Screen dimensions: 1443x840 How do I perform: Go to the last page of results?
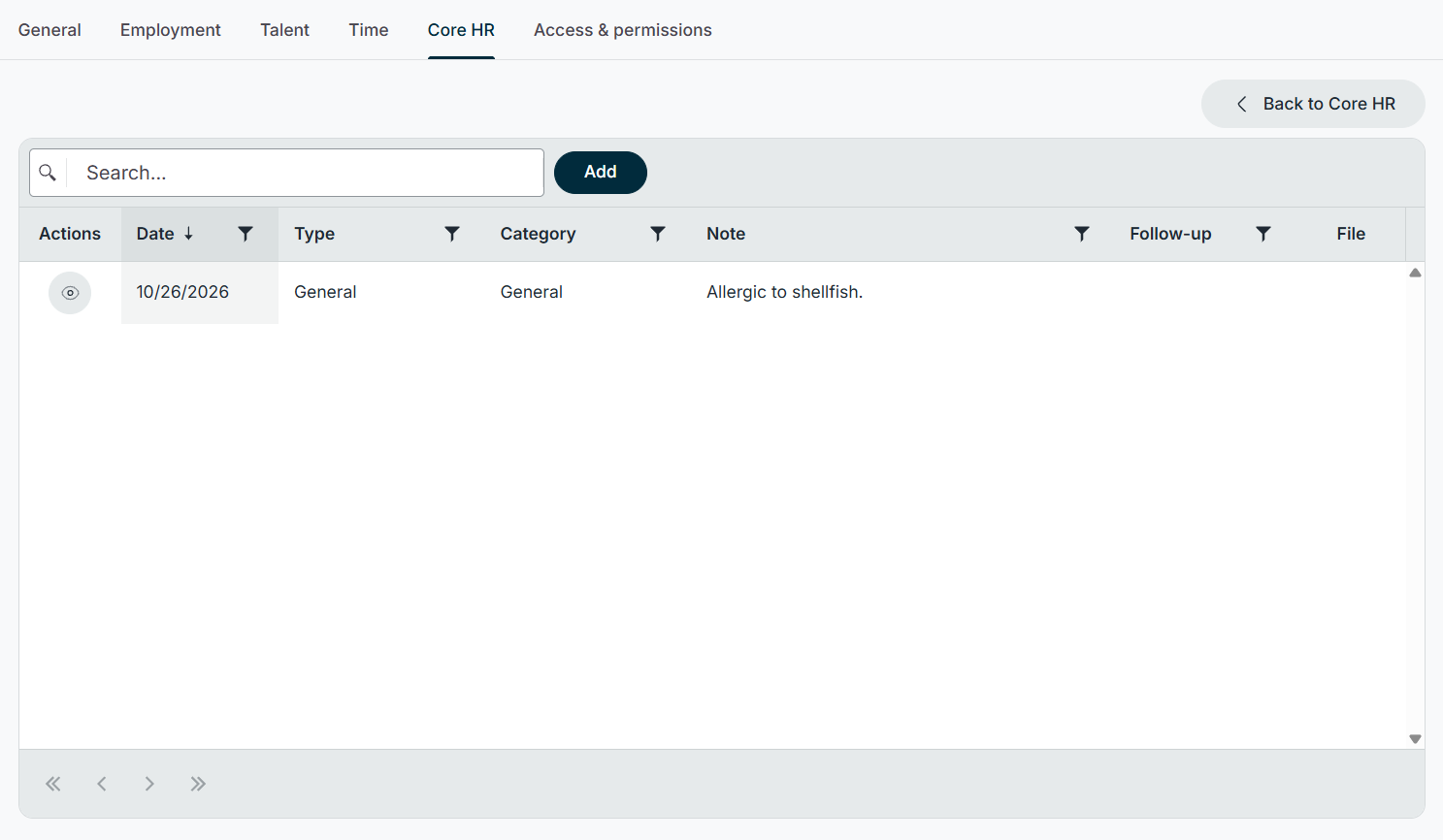(198, 784)
